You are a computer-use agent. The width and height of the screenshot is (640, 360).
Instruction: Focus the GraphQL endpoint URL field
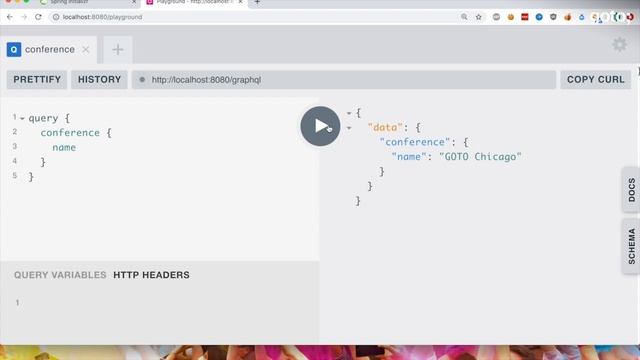344,80
